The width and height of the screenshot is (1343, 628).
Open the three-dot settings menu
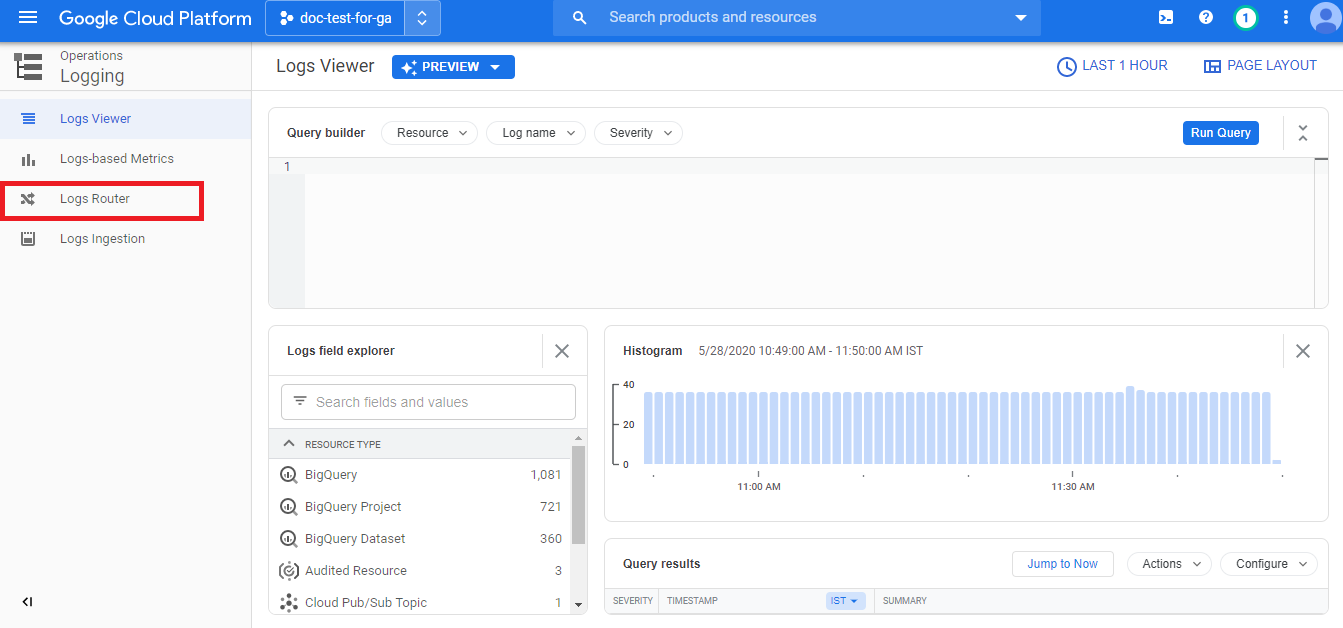[x=1286, y=18]
